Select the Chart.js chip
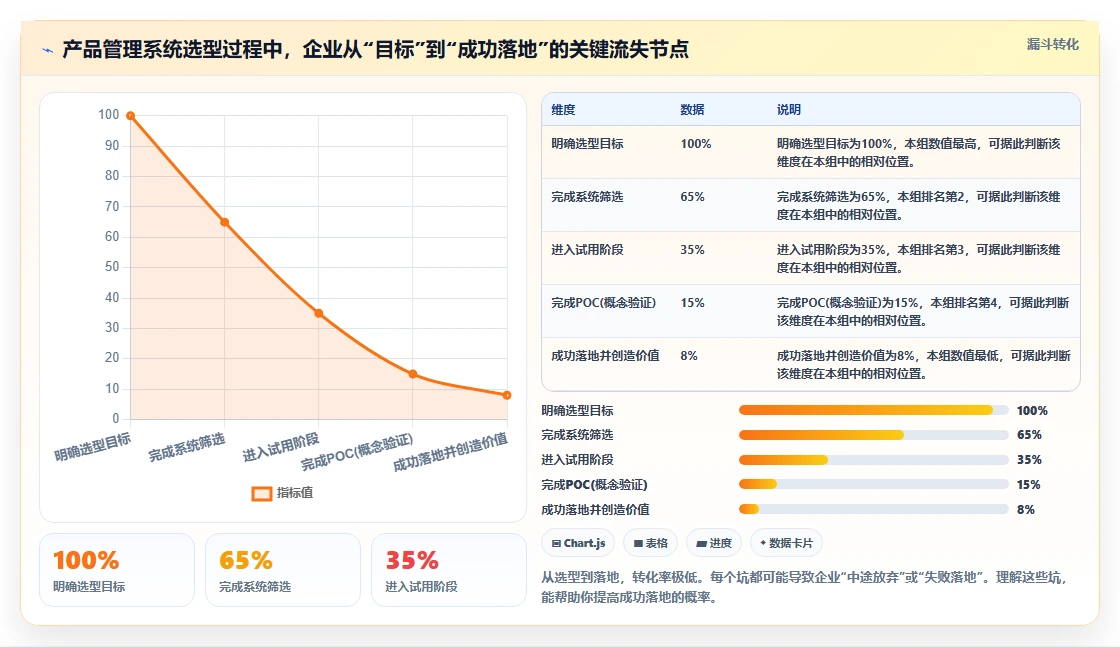The image size is (1120, 647). [579, 543]
